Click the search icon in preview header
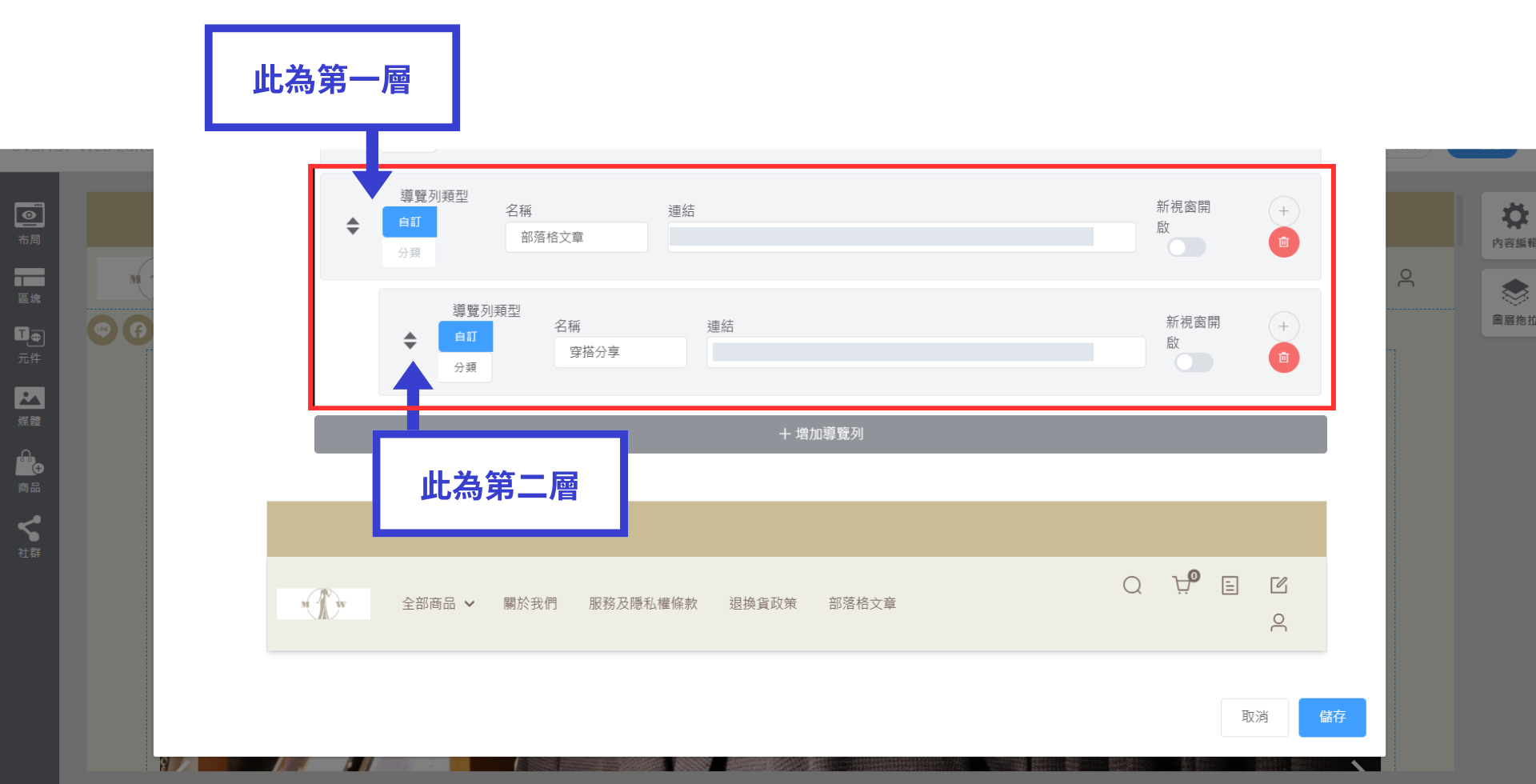This screenshot has width=1536, height=784. [x=1132, y=586]
